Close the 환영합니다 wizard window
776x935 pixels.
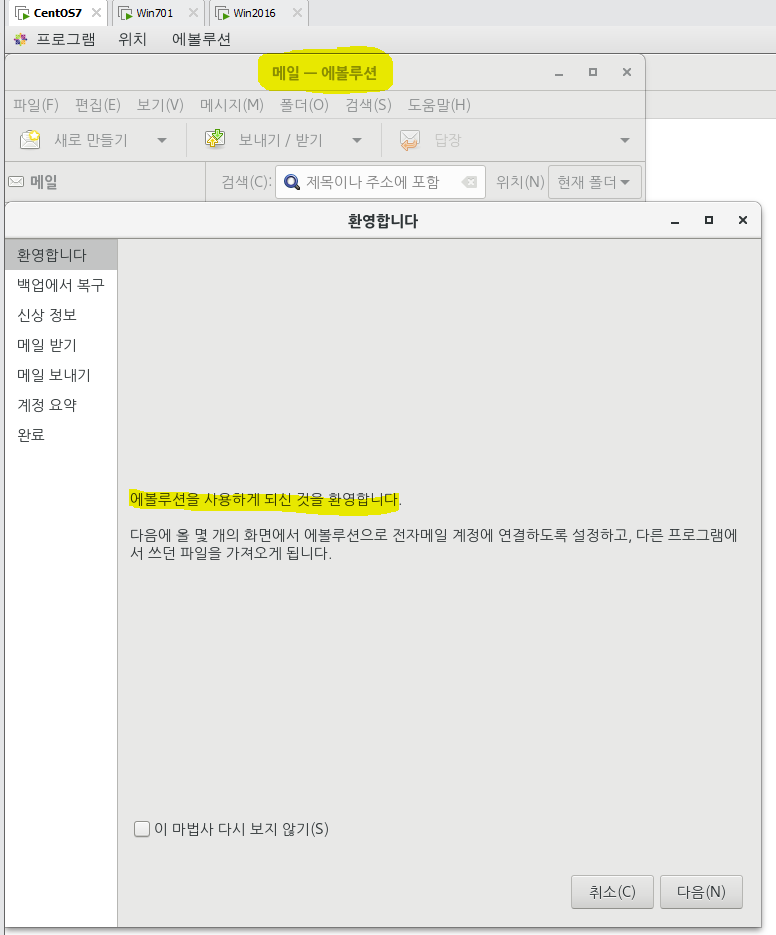(743, 220)
